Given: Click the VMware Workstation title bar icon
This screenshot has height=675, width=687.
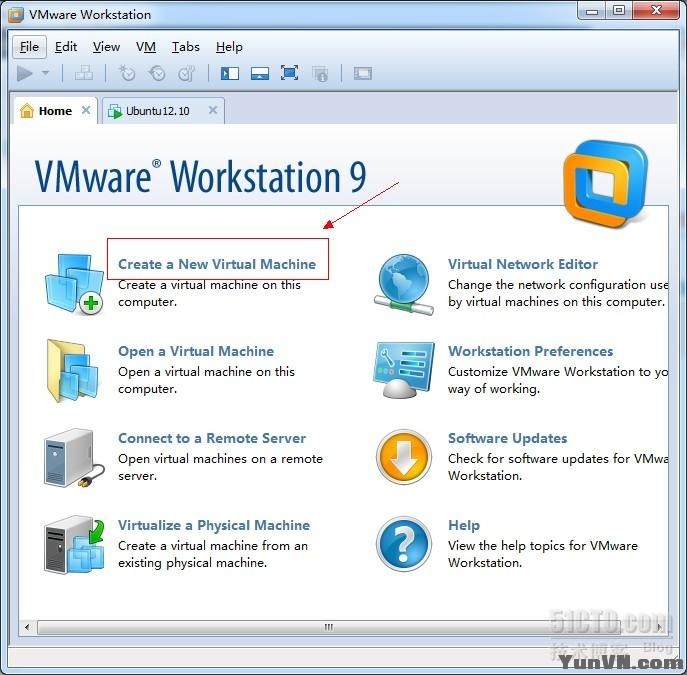Looking at the screenshot, I should (x=16, y=14).
